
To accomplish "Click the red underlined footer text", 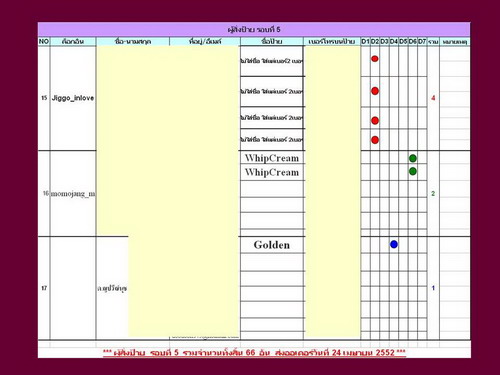I will pyautogui.click(x=254, y=353).
